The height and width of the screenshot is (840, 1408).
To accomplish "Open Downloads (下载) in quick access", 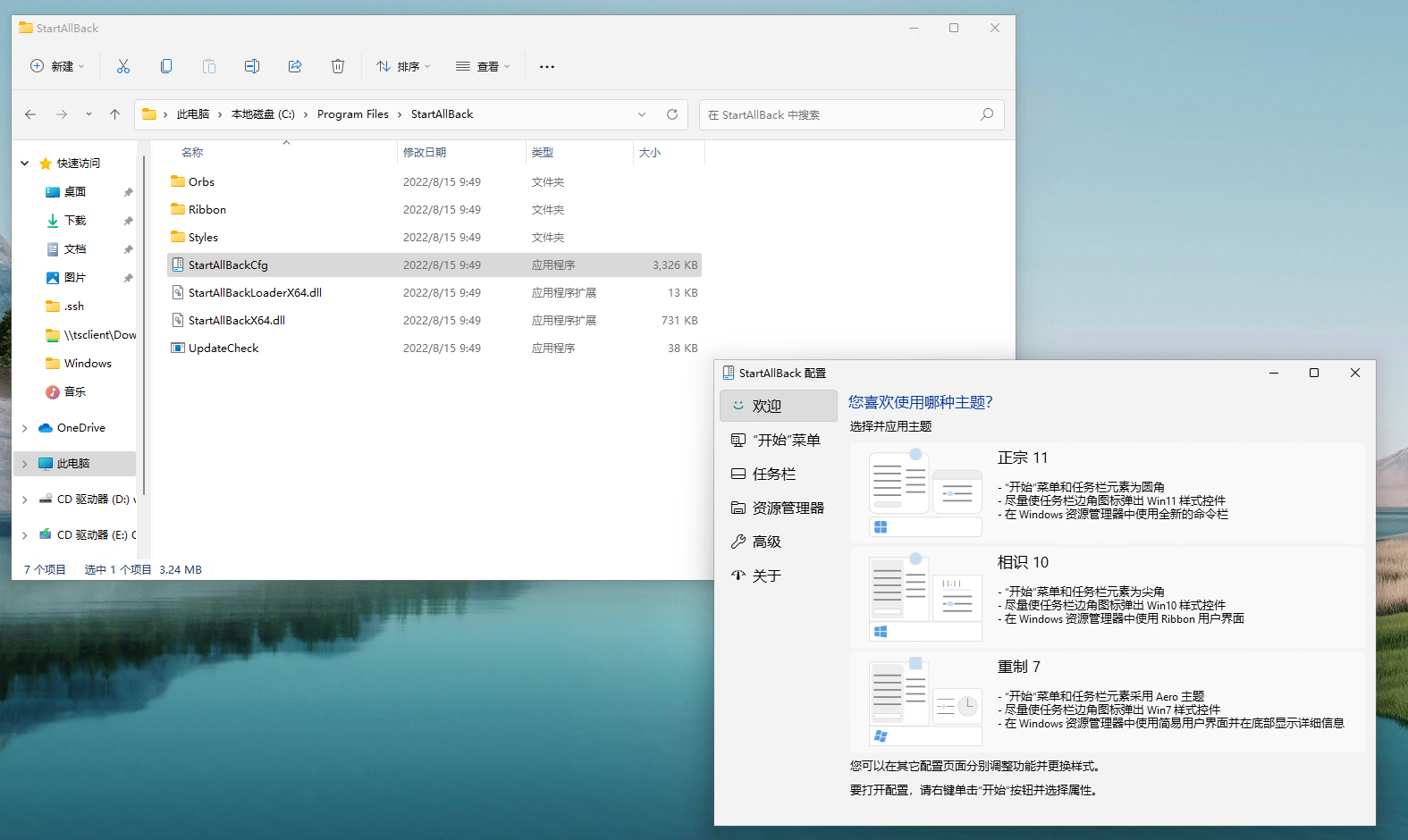I will pyautogui.click(x=76, y=220).
